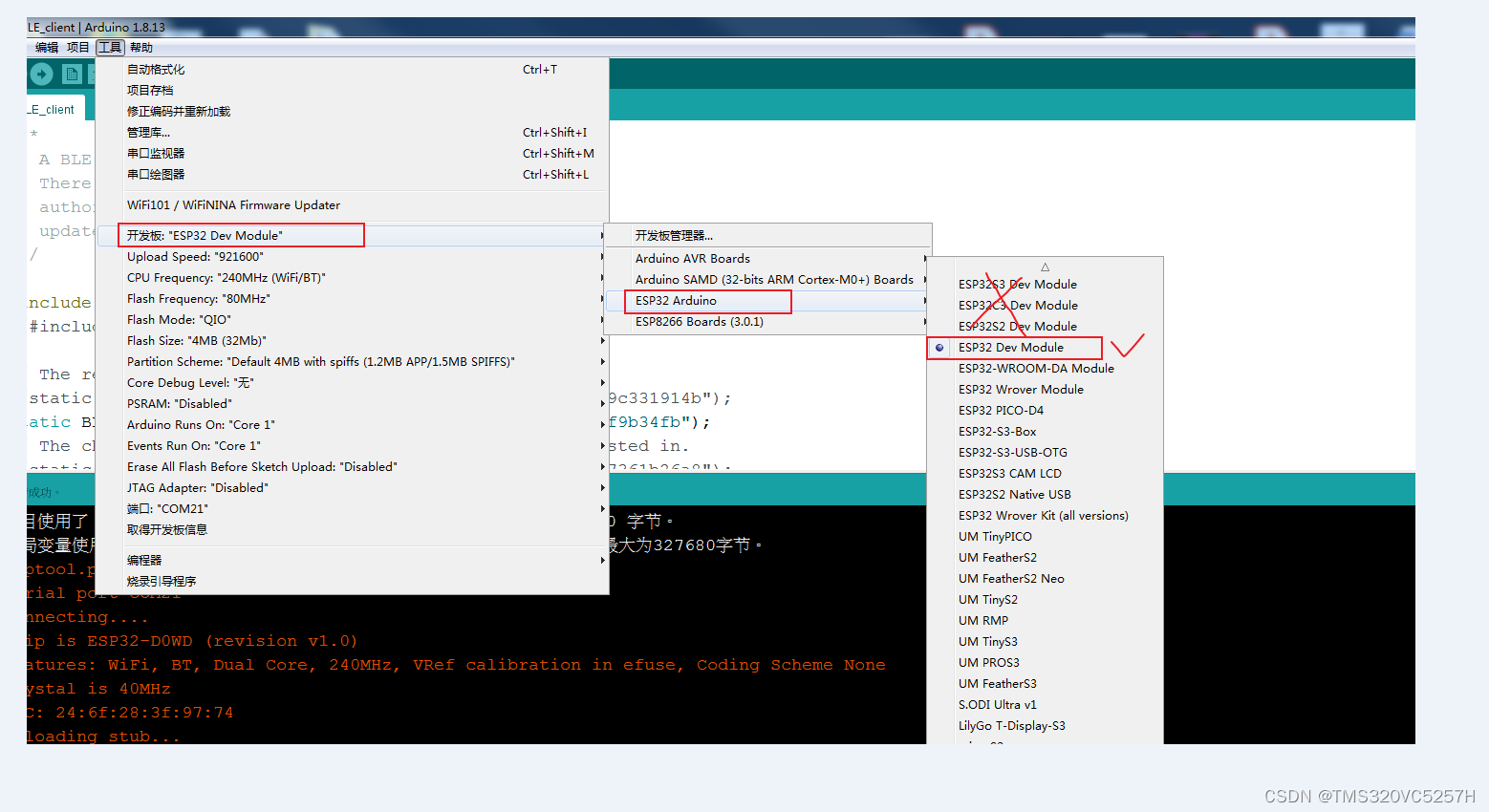This screenshot has height=812, width=1489.
Task: Click the scroll-up triangle atop board list
Action: pyautogui.click(x=1045, y=267)
